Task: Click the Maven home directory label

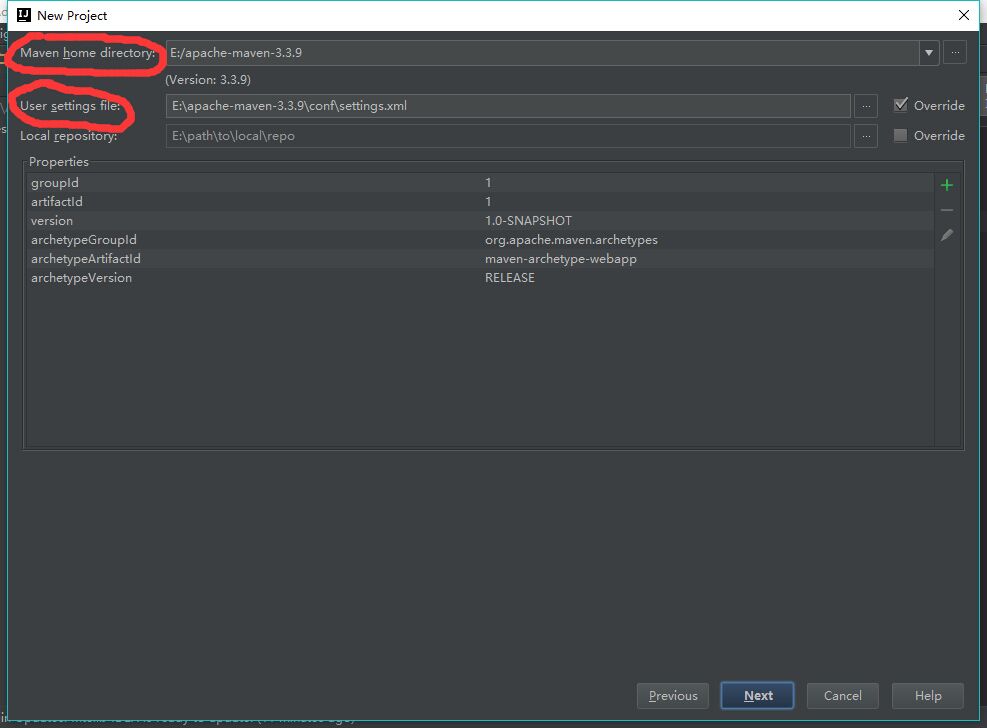Action: (x=87, y=53)
